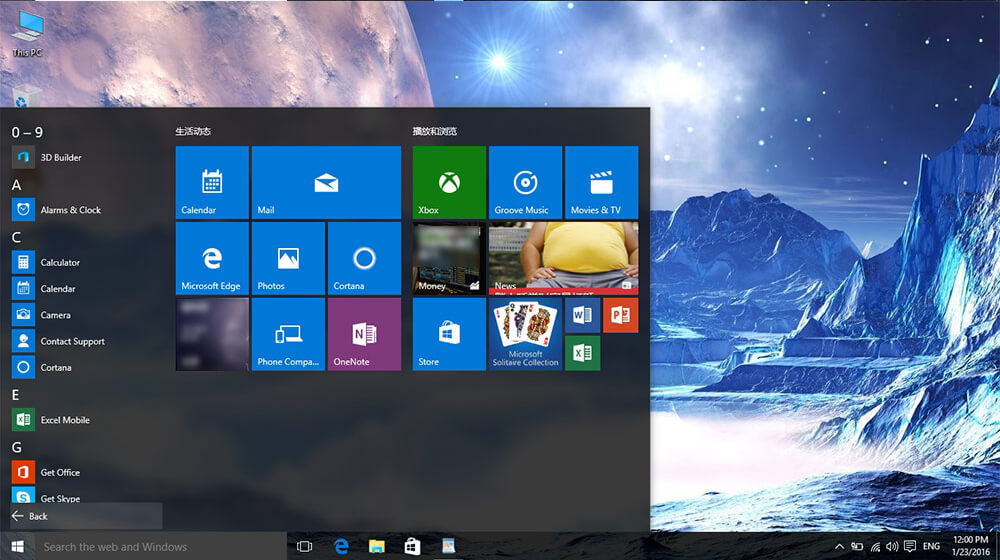Open the volume speaker tray icon

[x=892, y=547]
